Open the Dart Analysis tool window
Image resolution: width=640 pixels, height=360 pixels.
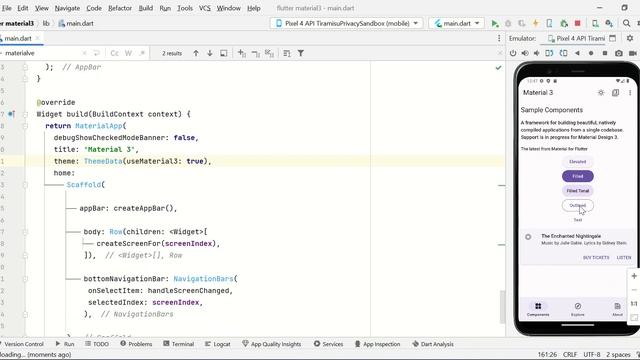pyautogui.click(x=433, y=344)
